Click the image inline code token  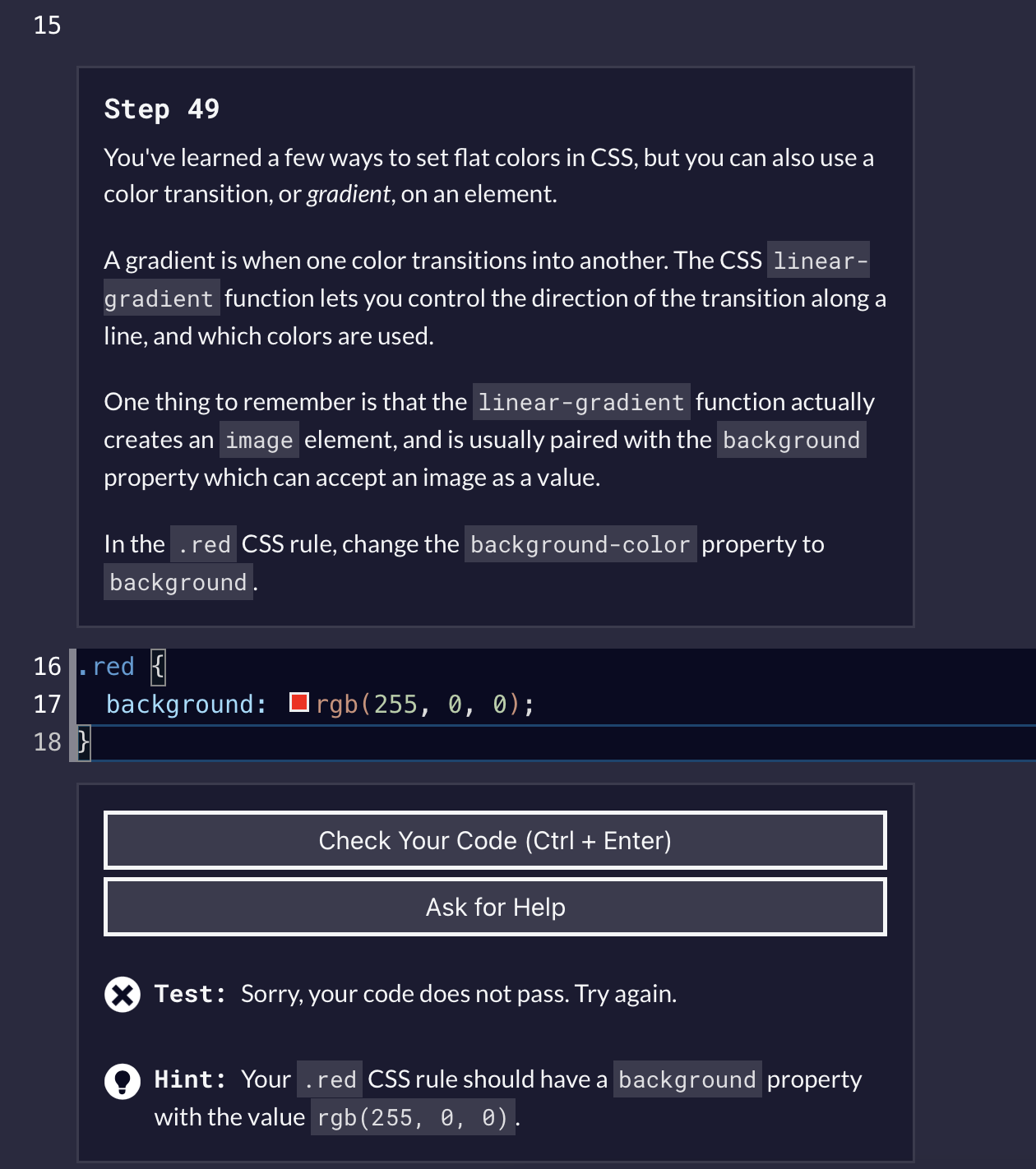(x=258, y=440)
